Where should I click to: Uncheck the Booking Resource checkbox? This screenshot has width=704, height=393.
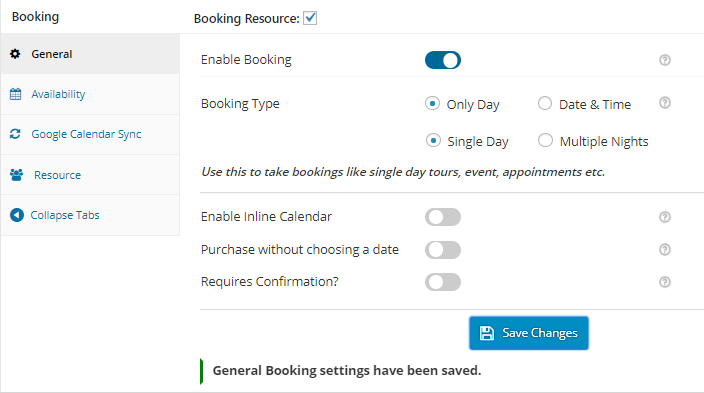pos(310,18)
